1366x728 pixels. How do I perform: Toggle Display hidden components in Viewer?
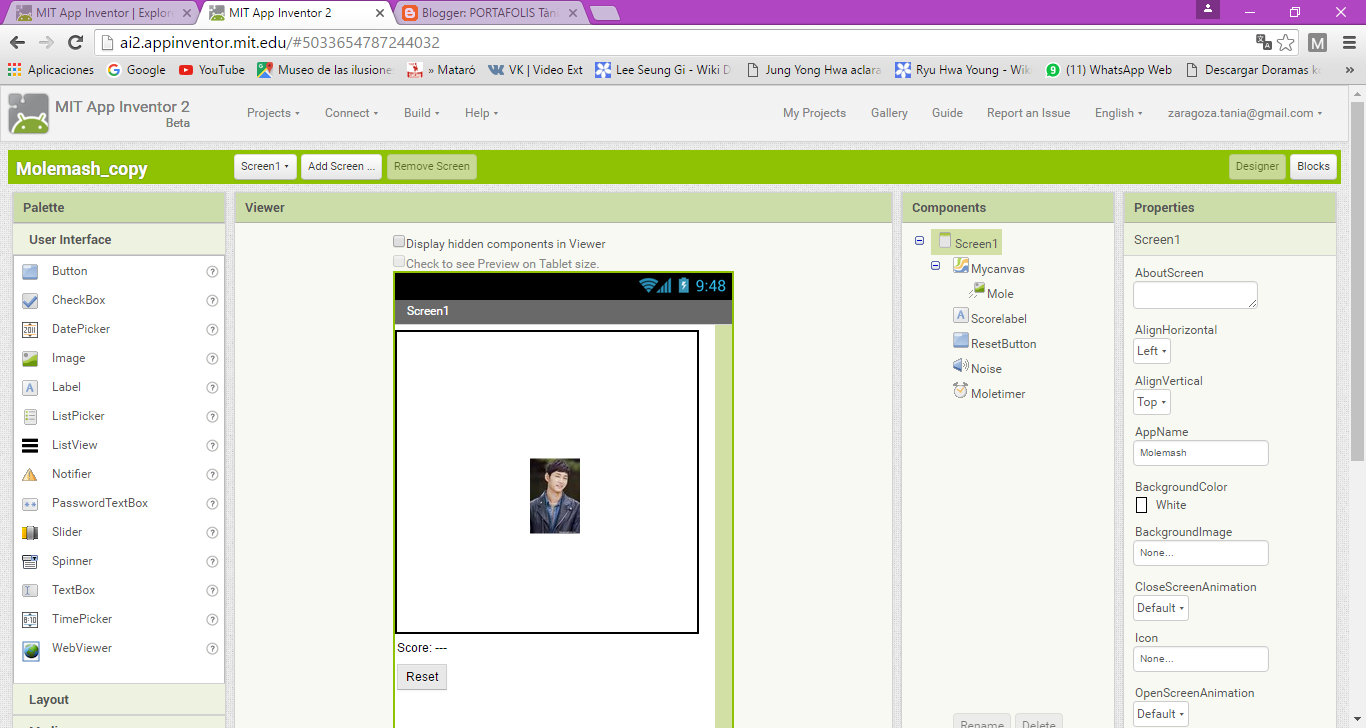399,242
